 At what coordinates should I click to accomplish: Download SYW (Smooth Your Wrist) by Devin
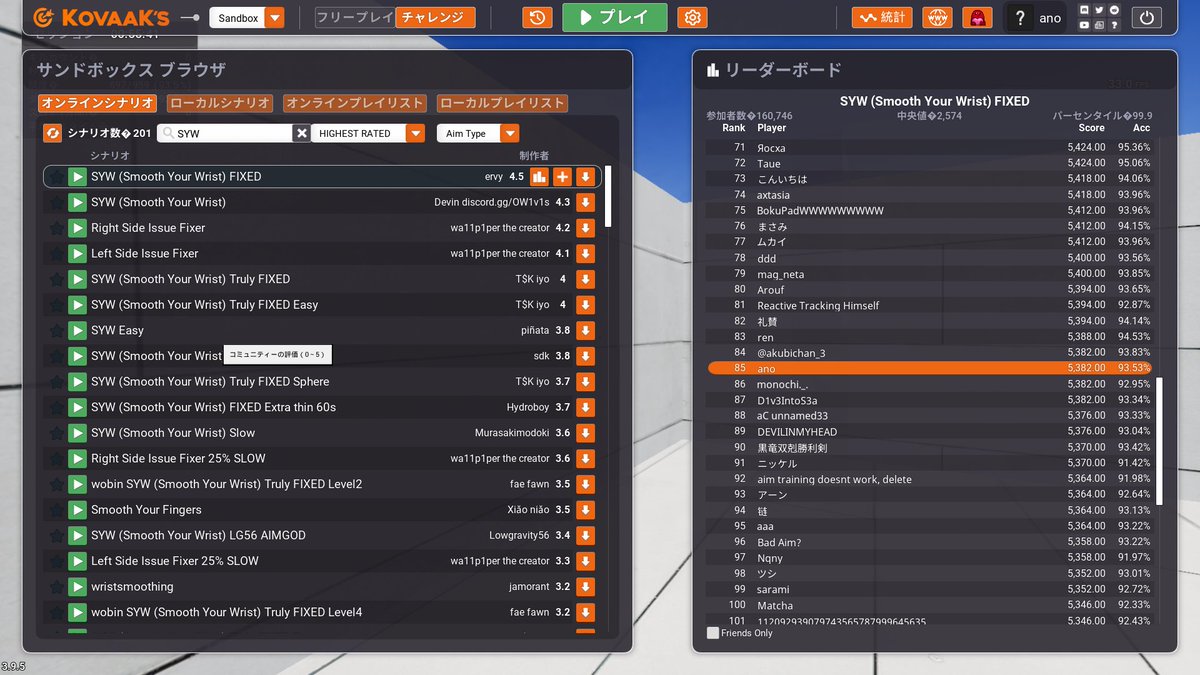(586, 202)
